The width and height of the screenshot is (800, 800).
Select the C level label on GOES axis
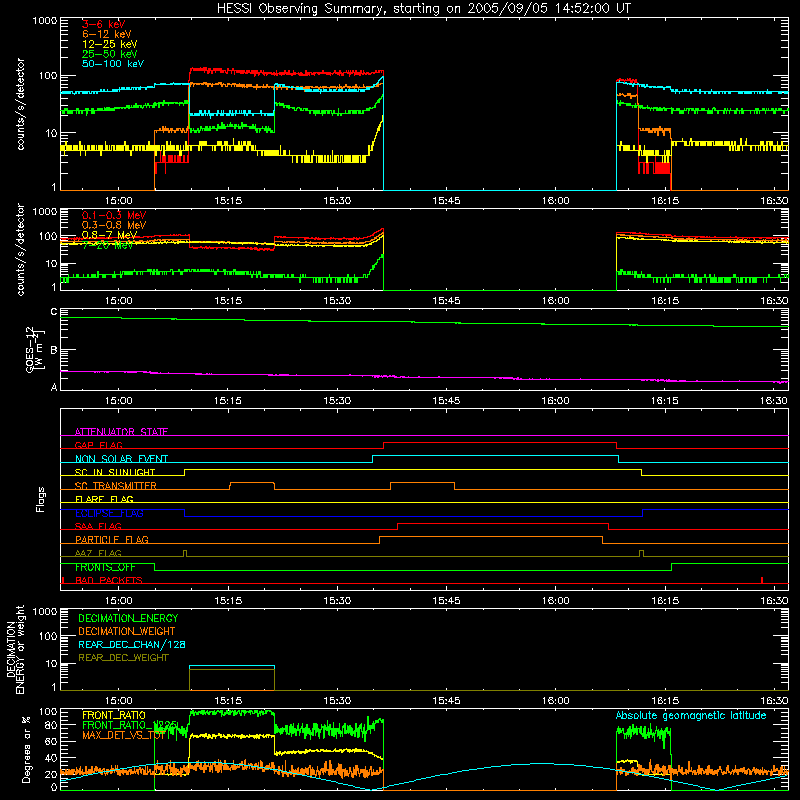[54, 311]
